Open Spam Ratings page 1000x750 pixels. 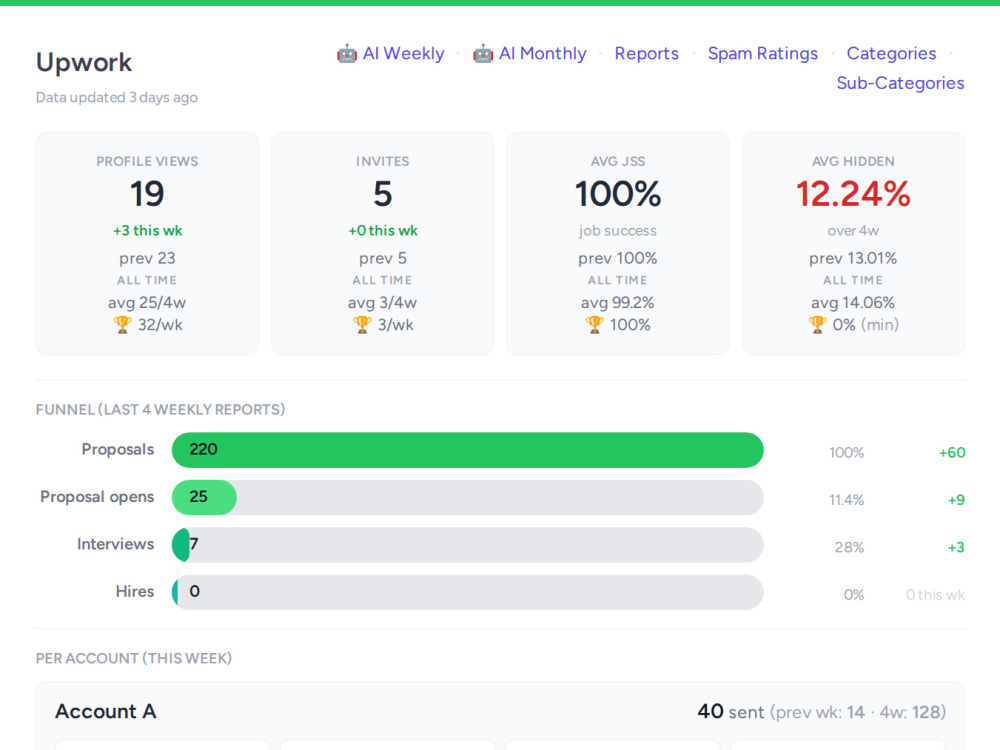pos(762,54)
